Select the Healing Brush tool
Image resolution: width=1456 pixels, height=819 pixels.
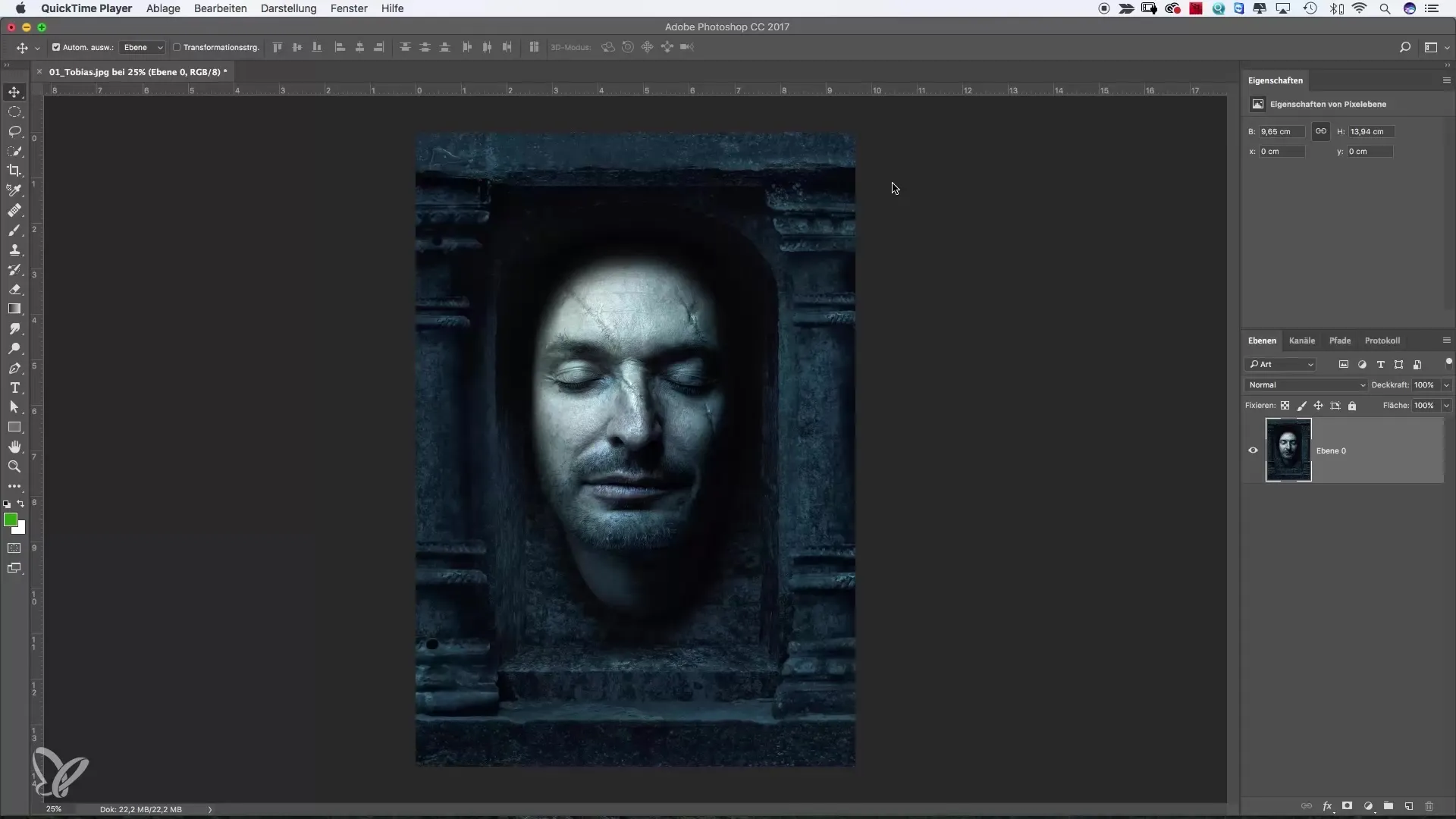click(x=14, y=210)
